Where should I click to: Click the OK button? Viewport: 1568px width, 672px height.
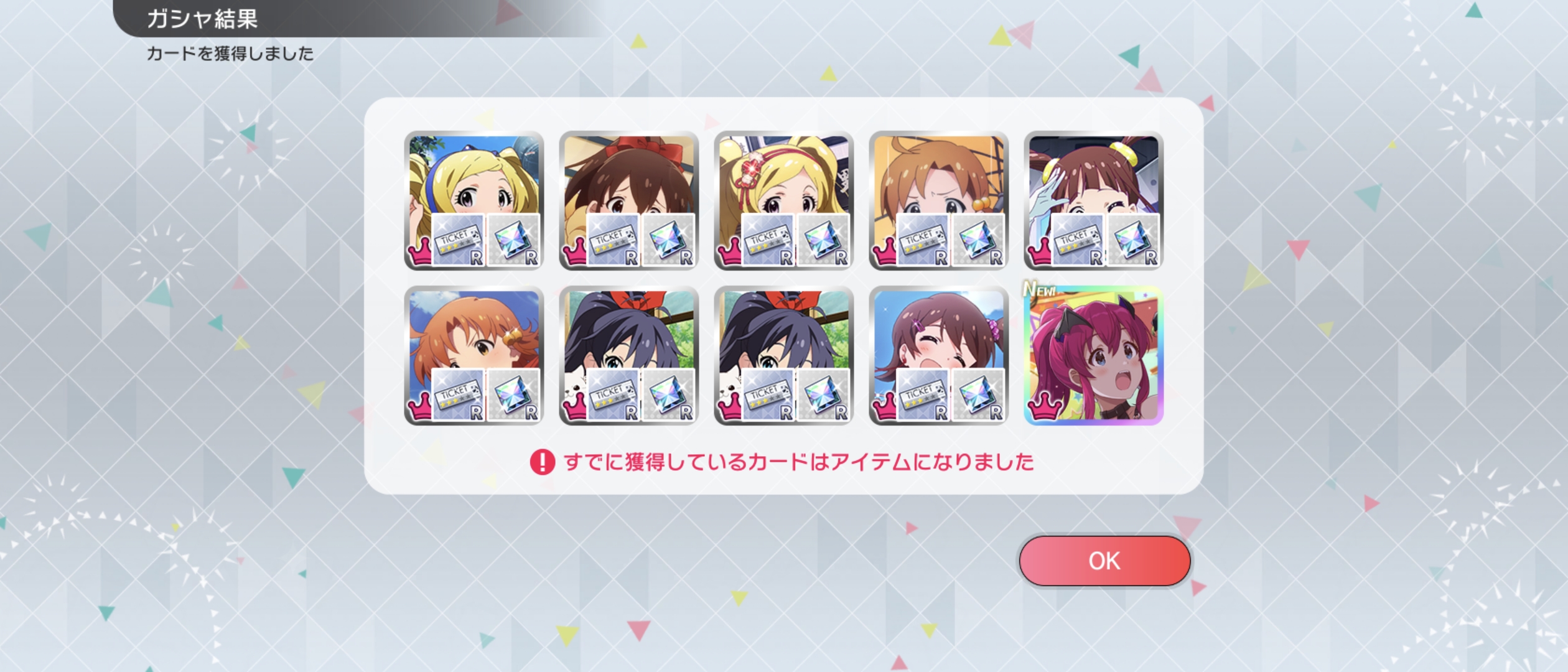pyautogui.click(x=1104, y=561)
